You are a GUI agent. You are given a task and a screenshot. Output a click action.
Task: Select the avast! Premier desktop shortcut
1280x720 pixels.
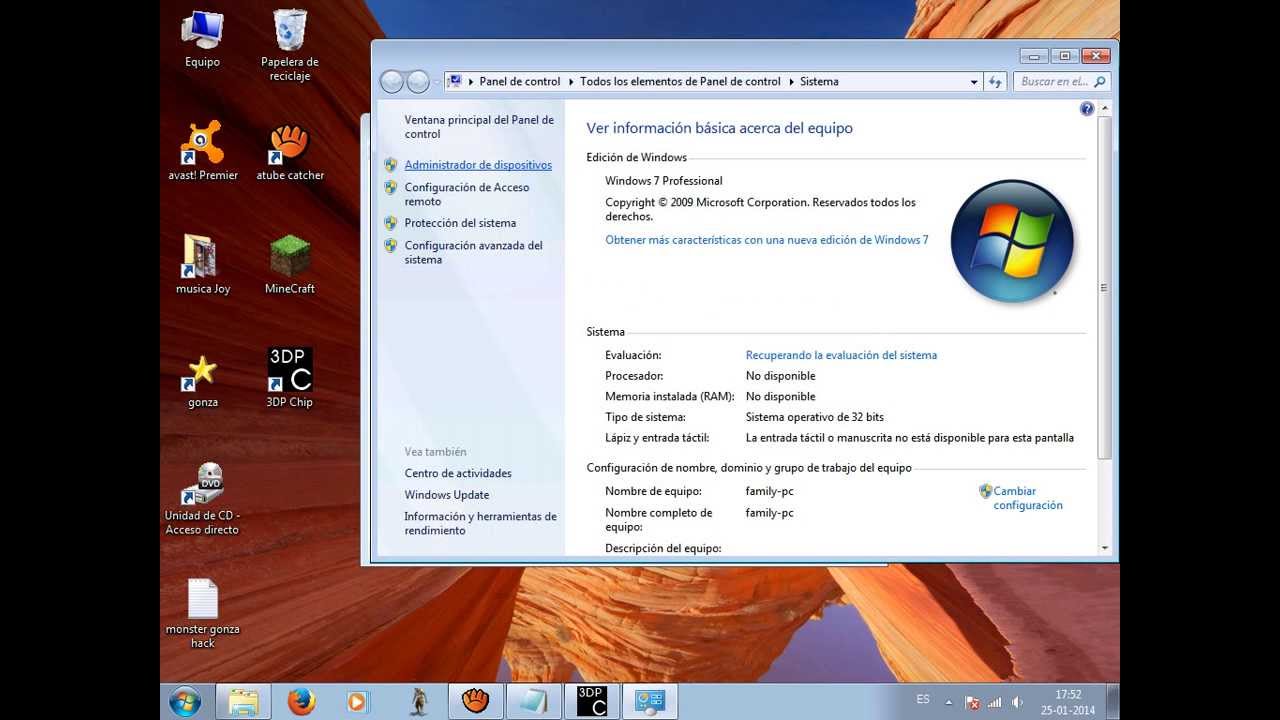tap(203, 151)
